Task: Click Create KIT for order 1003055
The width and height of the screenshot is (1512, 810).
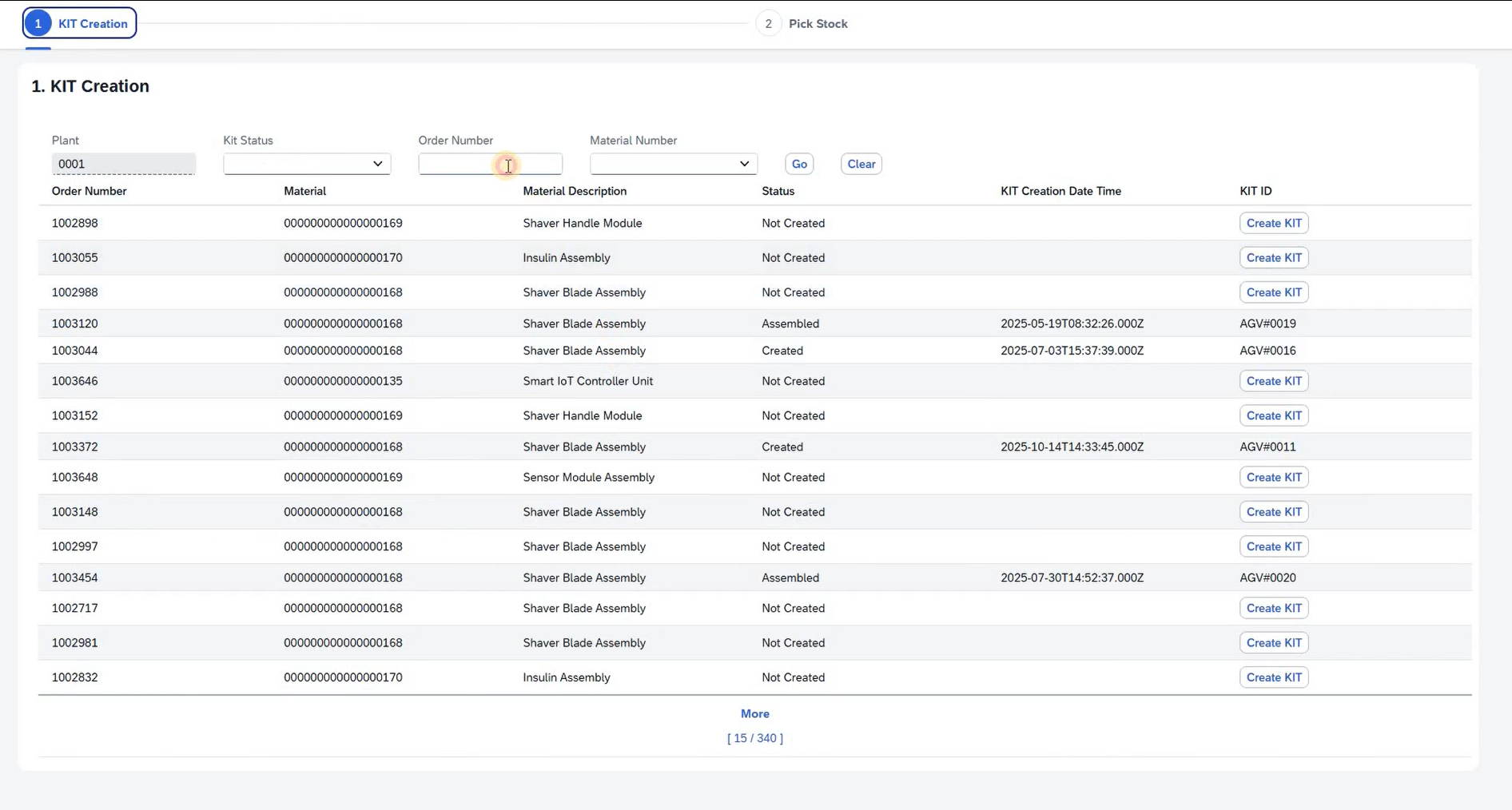Action: click(x=1273, y=258)
